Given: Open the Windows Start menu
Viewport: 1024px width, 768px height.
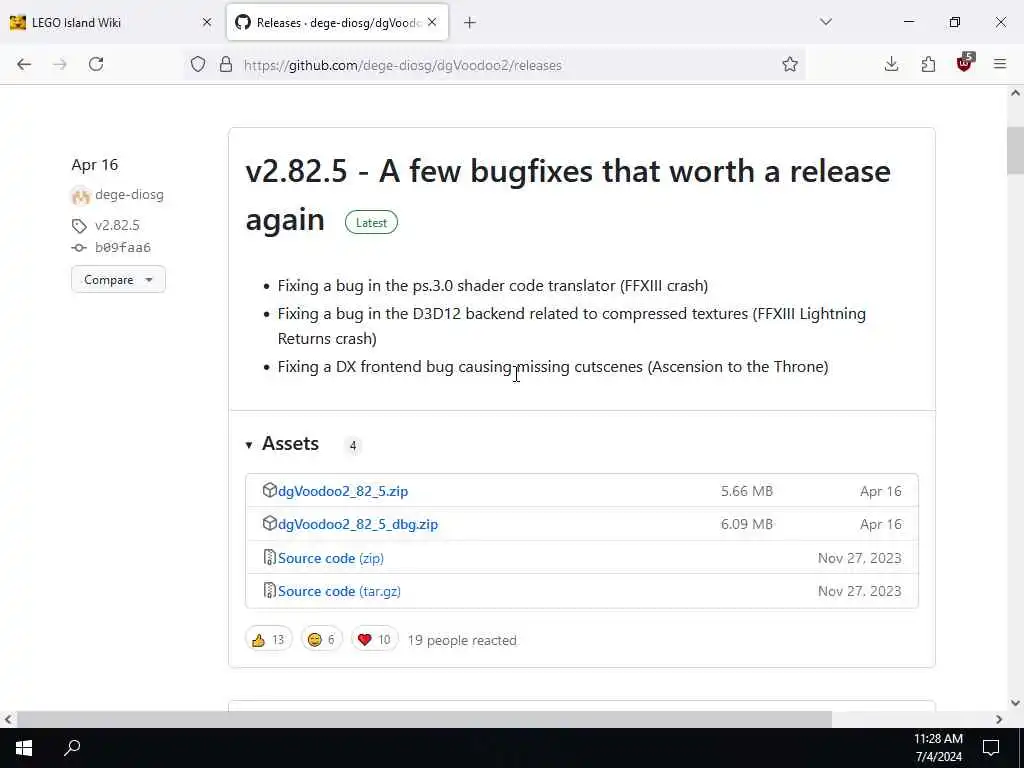Looking at the screenshot, I should point(24,748).
